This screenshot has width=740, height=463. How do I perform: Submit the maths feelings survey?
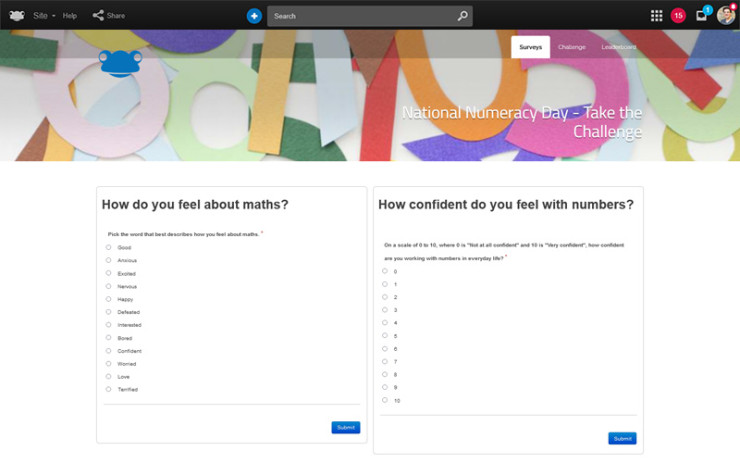(x=345, y=427)
